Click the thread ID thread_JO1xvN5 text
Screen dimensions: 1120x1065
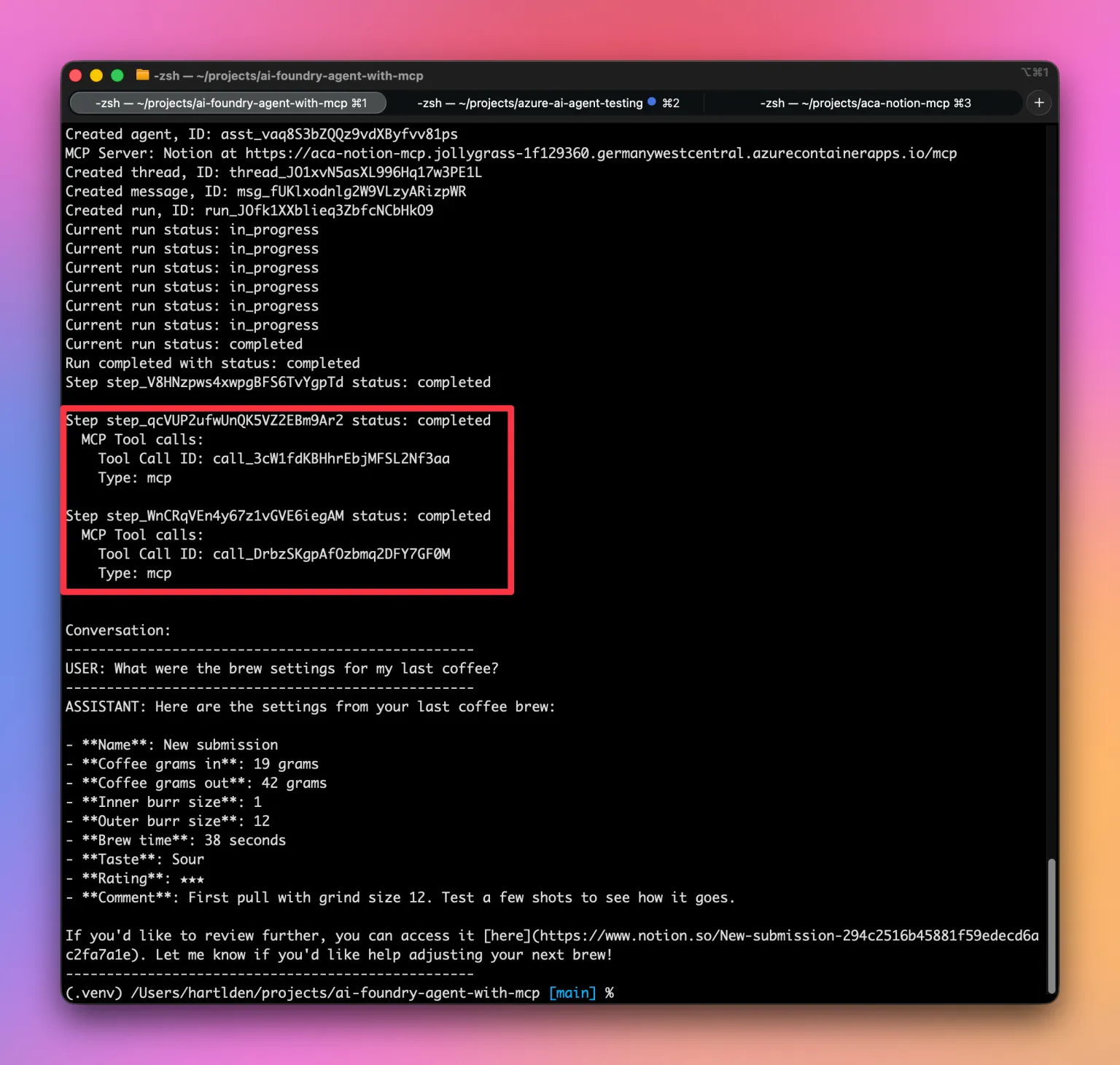coord(355,172)
